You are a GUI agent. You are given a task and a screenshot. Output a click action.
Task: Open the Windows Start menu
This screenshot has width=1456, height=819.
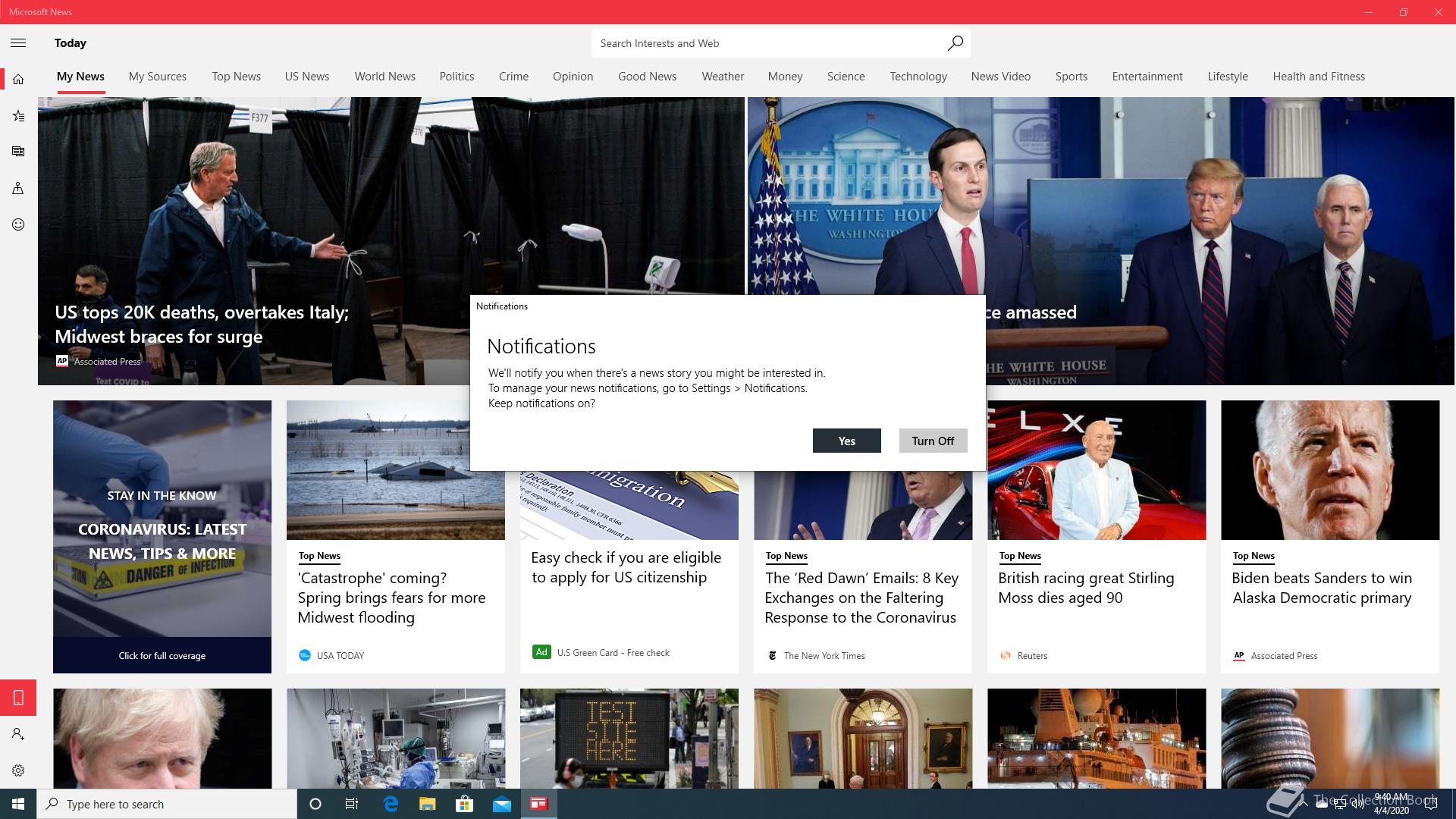pyautogui.click(x=18, y=804)
